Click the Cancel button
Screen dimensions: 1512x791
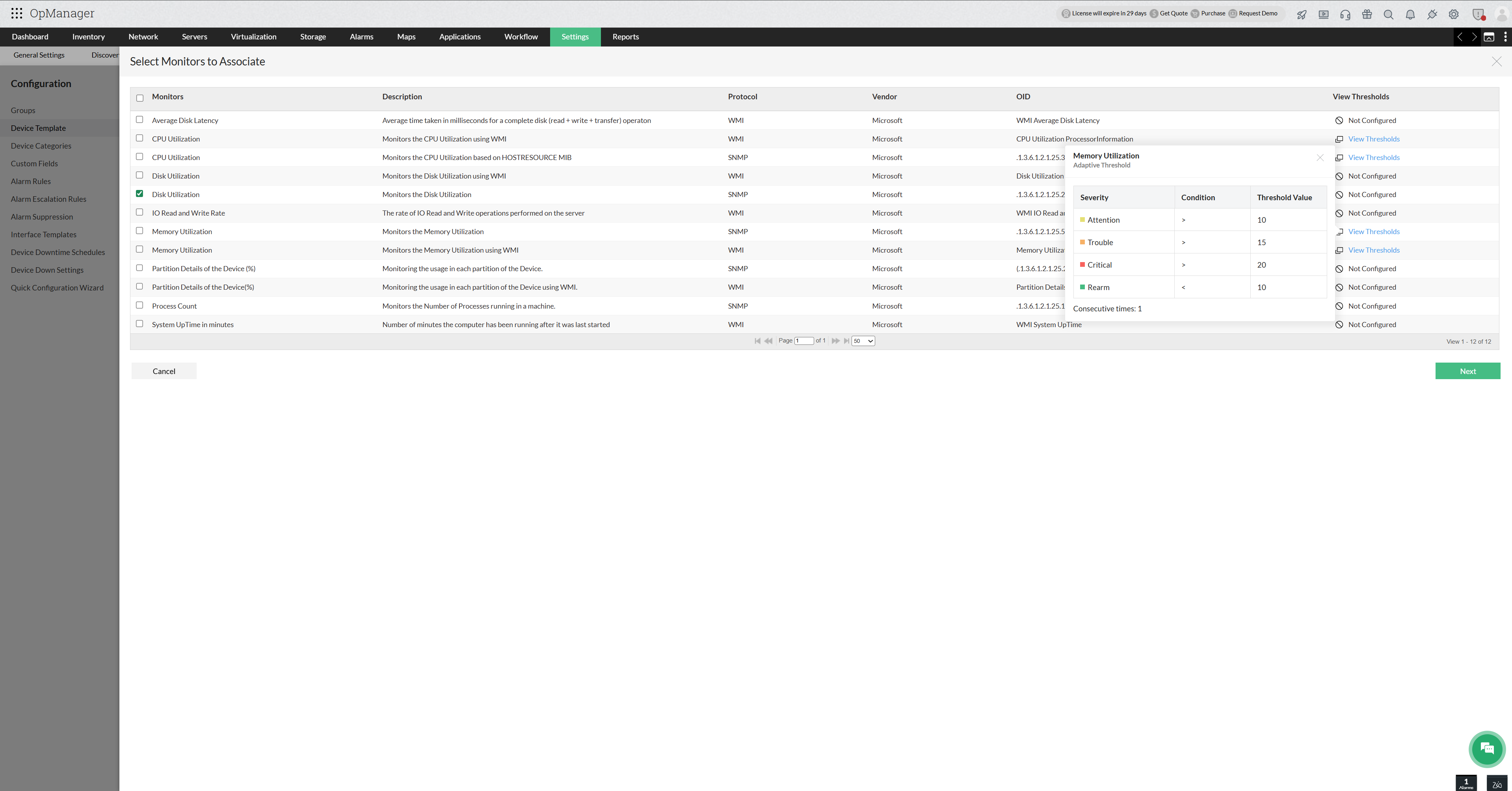tap(164, 371)
